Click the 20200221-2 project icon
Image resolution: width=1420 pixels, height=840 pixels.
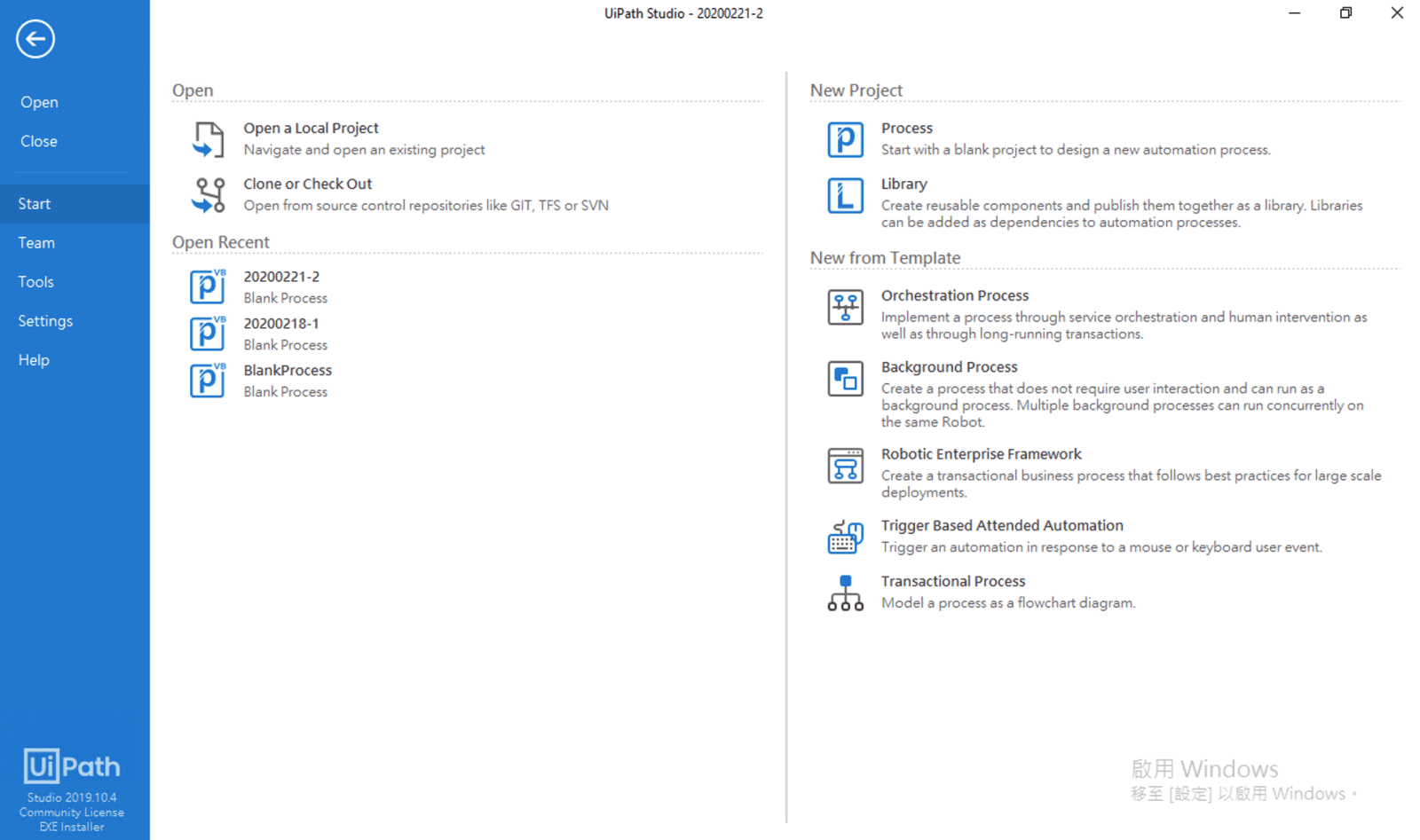click(208, 287)
